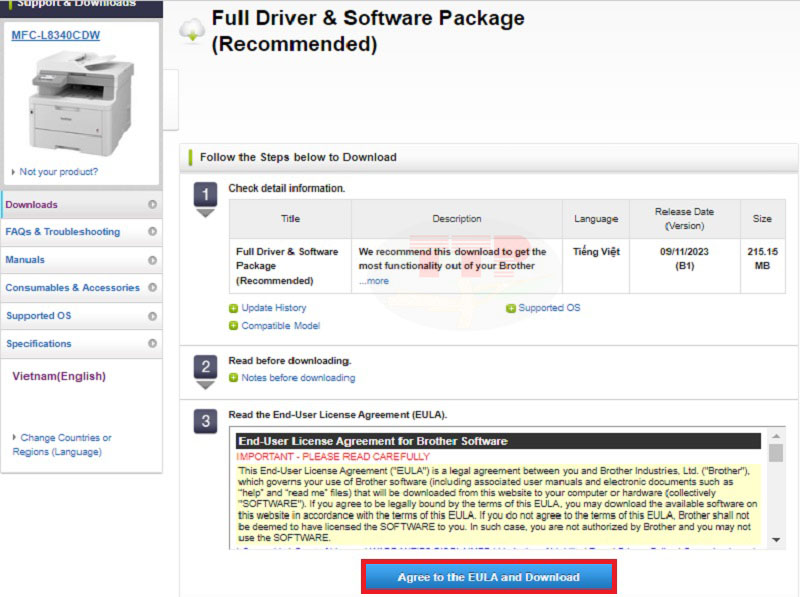This screenshot has height=597, width=800.
Task: Expand the full description via ...more
Action: point(375,279)
